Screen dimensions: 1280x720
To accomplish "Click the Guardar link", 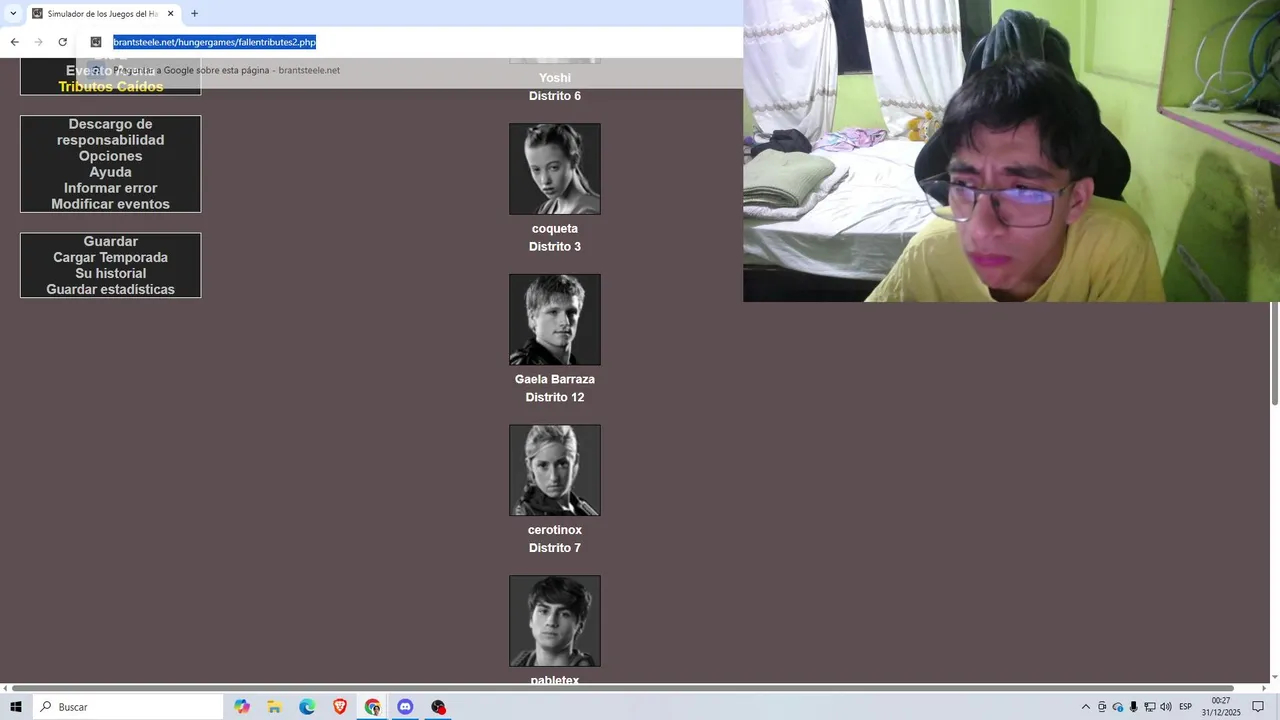I will click(110, 242).
